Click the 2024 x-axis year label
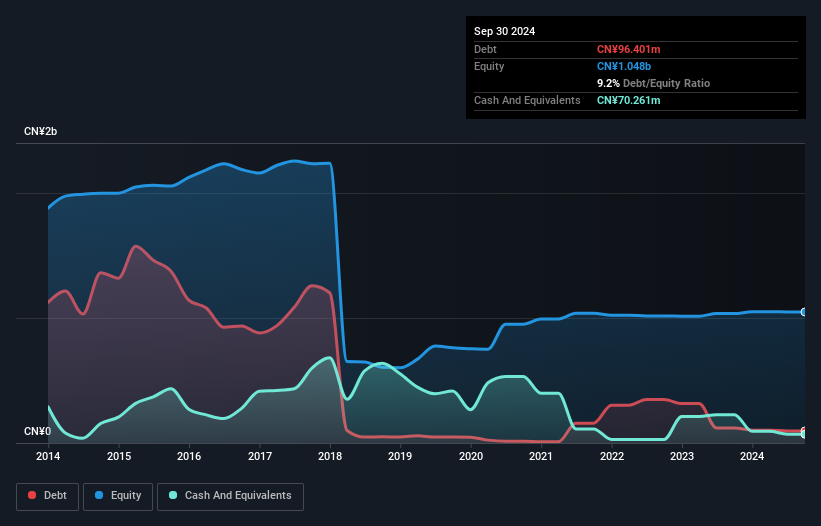Viewport: 821px width, 526px height. point(752,456)
